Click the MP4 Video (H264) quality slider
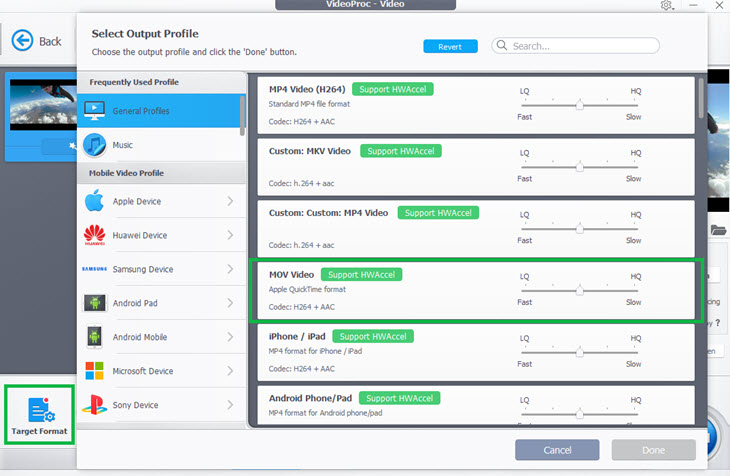The image size is (730, 476). click(x=580, y=105)
